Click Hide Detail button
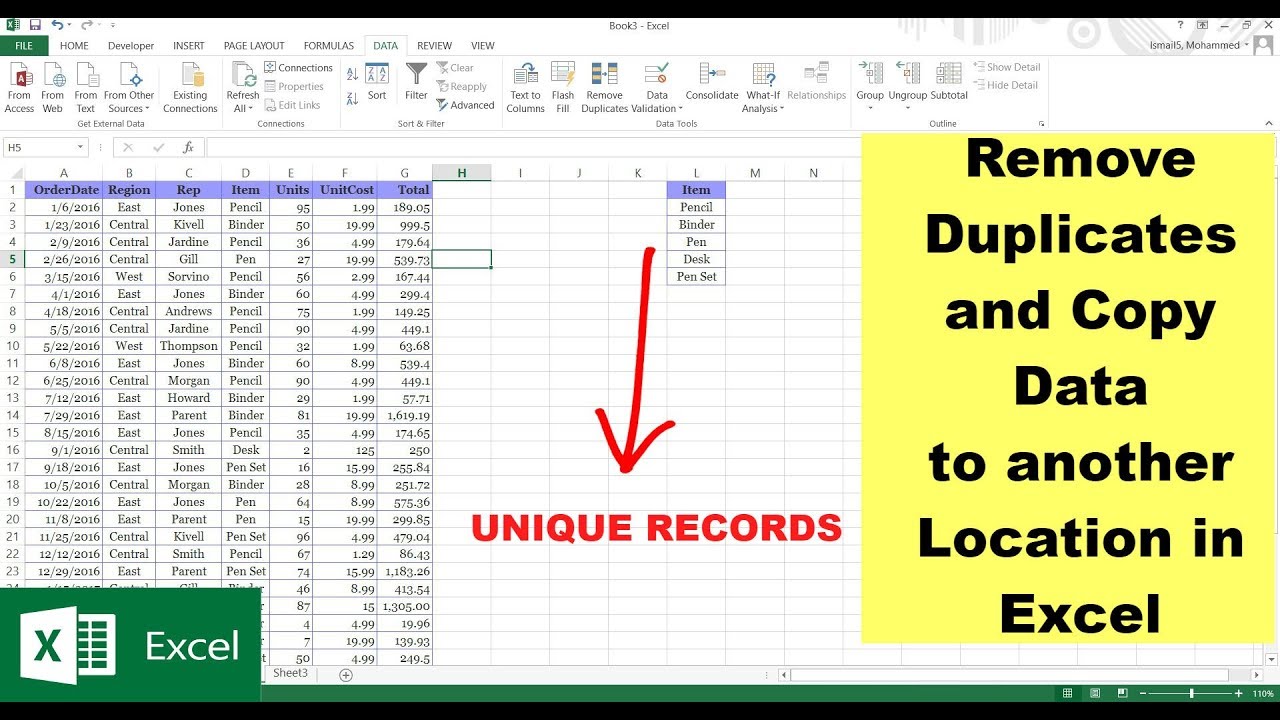The width and height of the screenshot is (1280, 720). (1006, 85)
